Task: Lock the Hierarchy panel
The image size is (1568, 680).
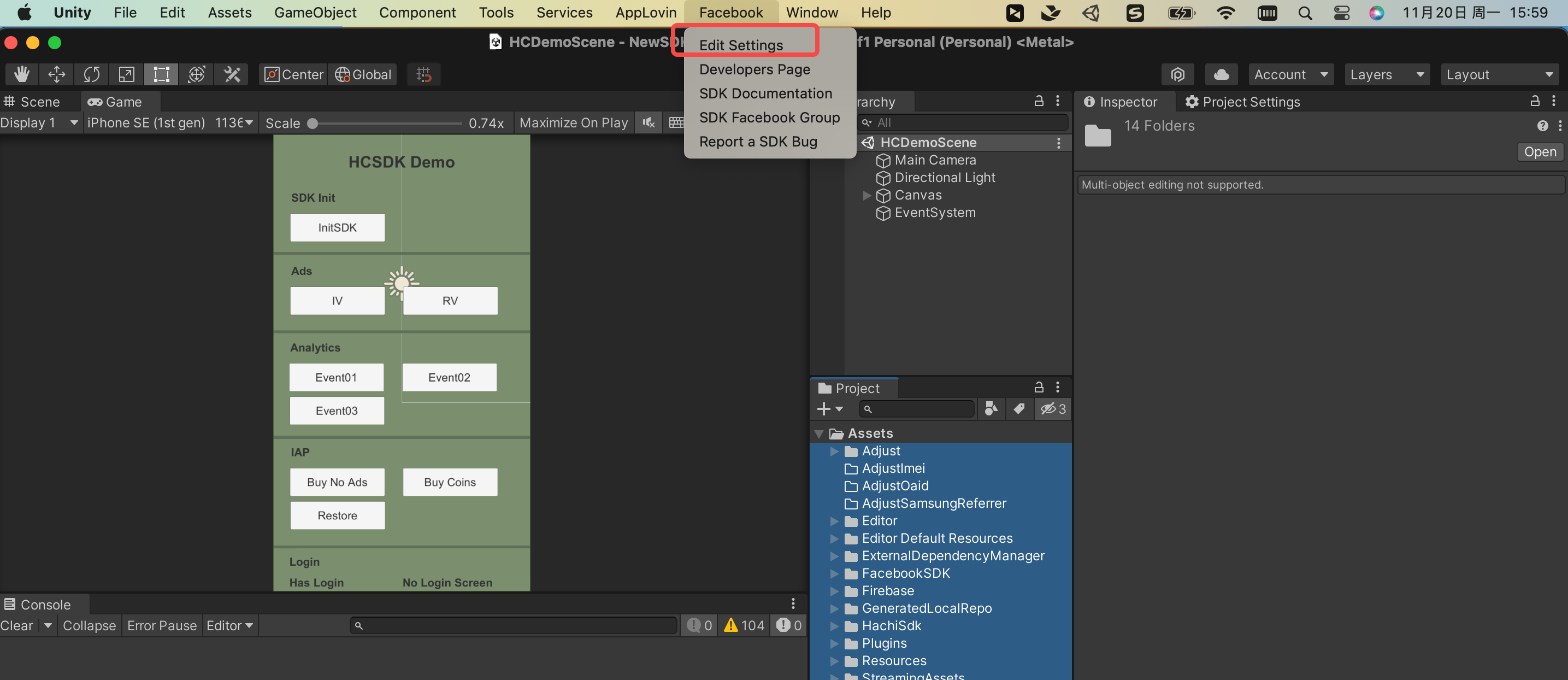Action: (x=1039, y=101)
